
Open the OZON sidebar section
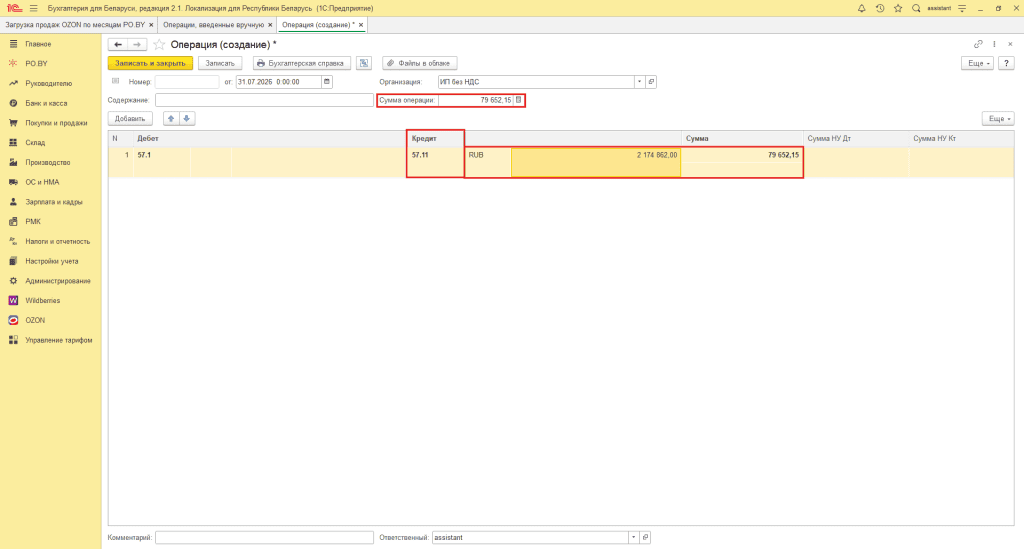point(35,321)
